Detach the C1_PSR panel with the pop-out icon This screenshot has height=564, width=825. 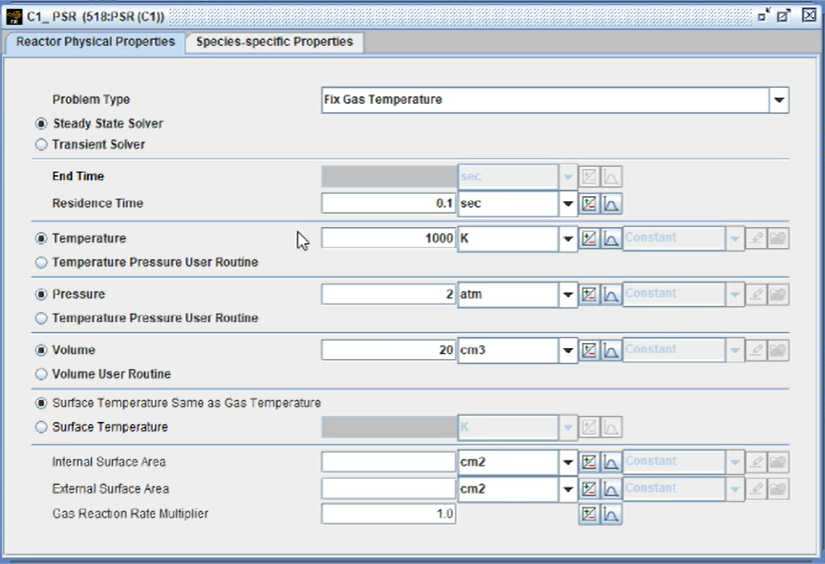tap(763, 15)
